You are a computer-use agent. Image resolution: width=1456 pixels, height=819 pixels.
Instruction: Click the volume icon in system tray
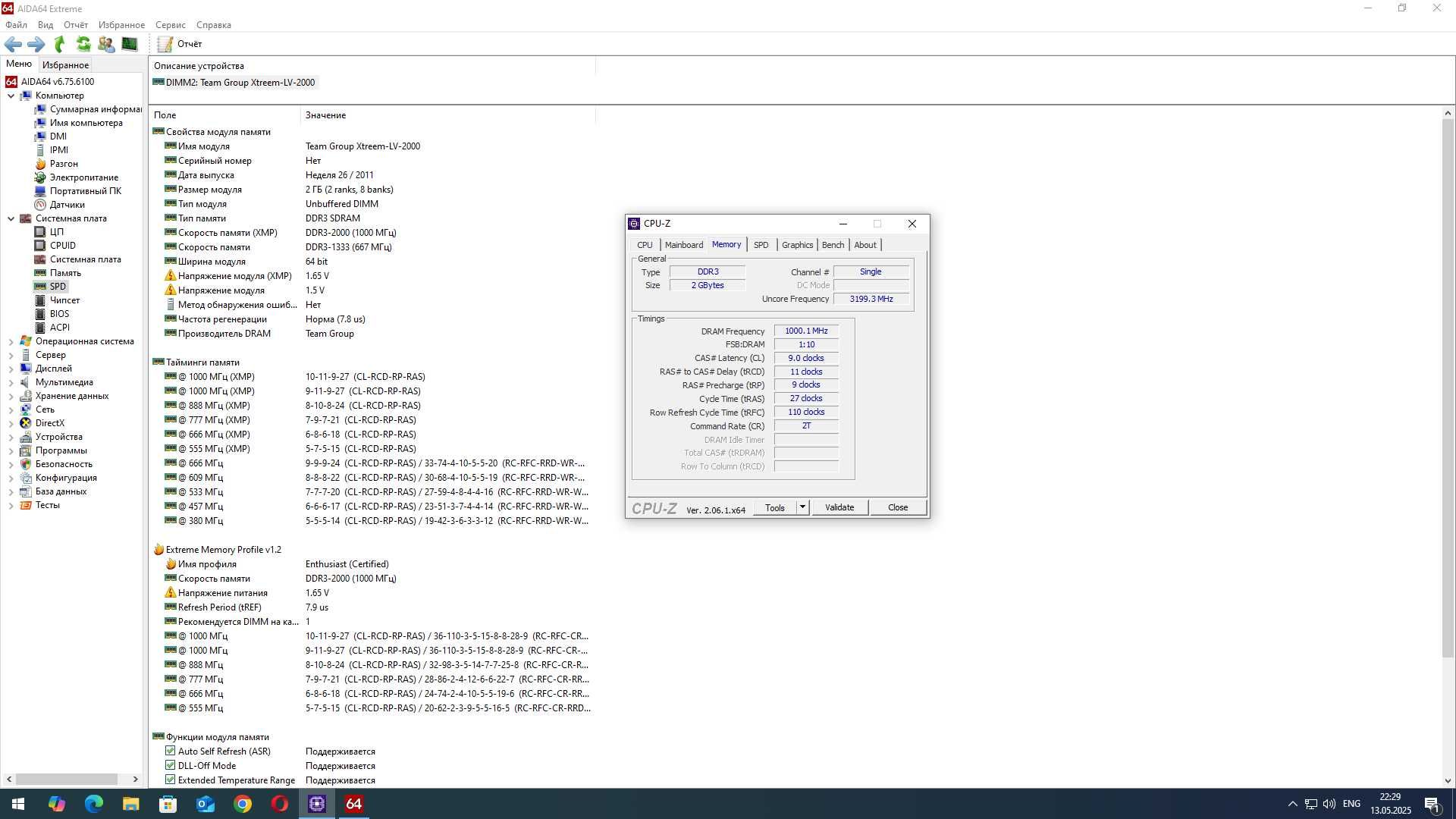point(1329,804)
